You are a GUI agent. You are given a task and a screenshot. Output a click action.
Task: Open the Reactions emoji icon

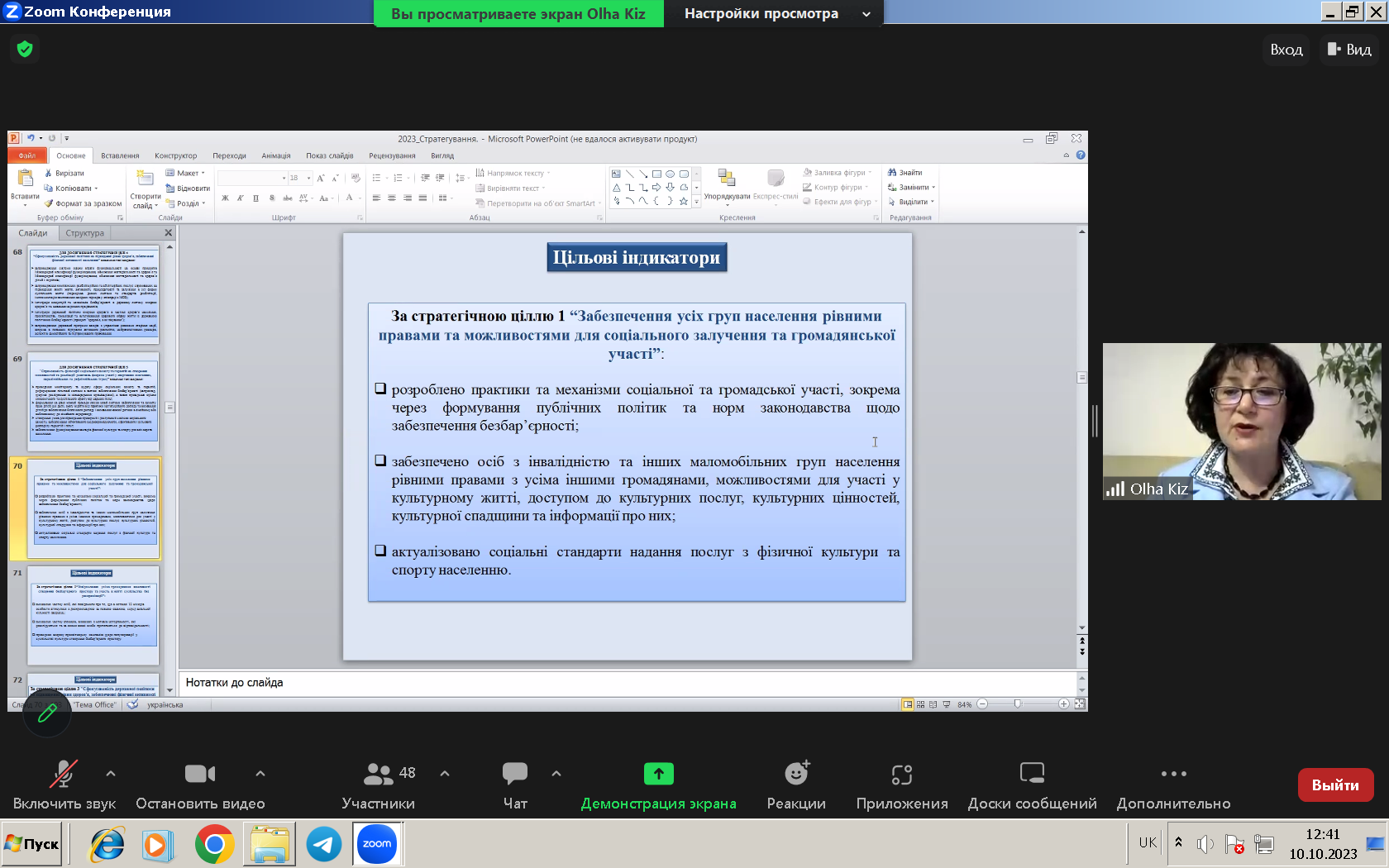point(796,774)
